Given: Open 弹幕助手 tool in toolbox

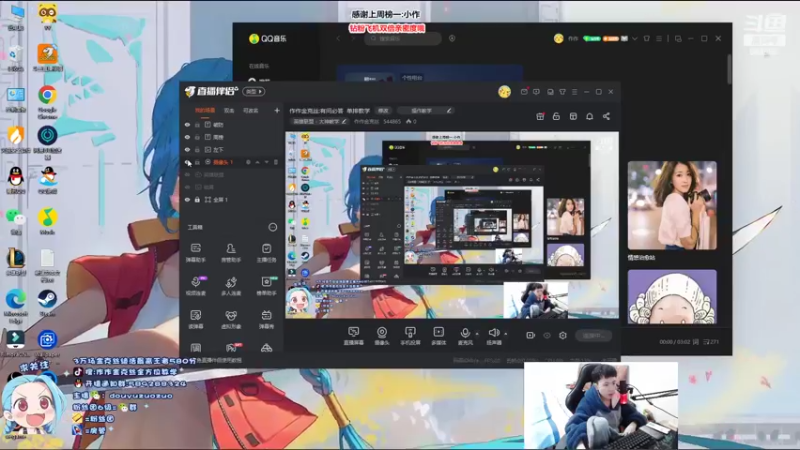Looking at the screenshot, I should click(x=195, y=252).
